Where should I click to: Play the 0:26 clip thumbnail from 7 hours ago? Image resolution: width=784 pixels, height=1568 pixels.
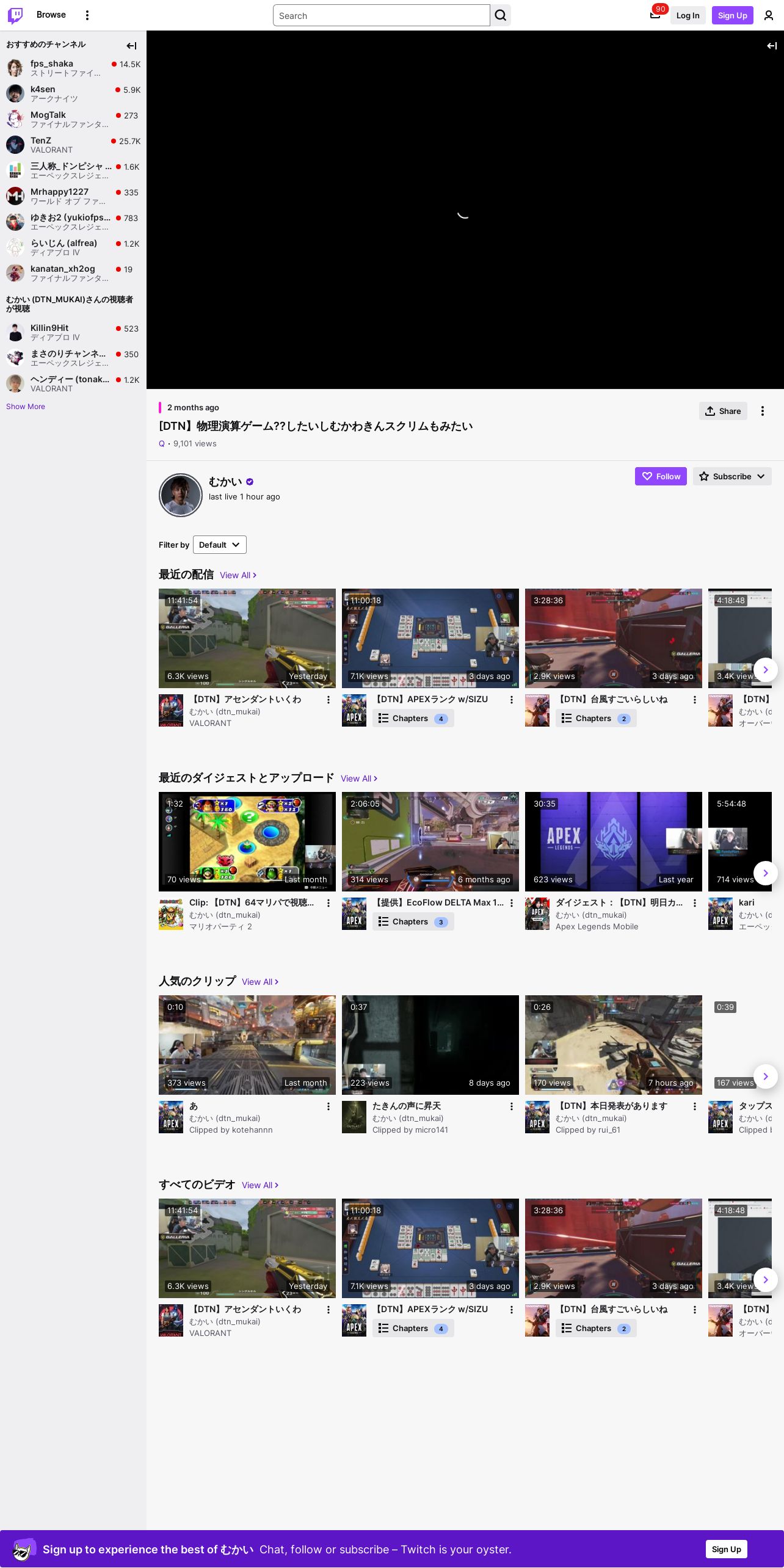(x=614, y=1045)
